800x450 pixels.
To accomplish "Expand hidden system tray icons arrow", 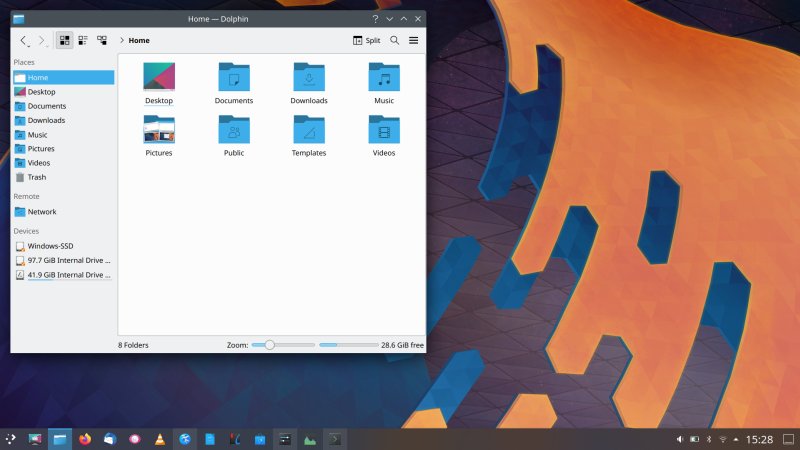I will 736,439.
